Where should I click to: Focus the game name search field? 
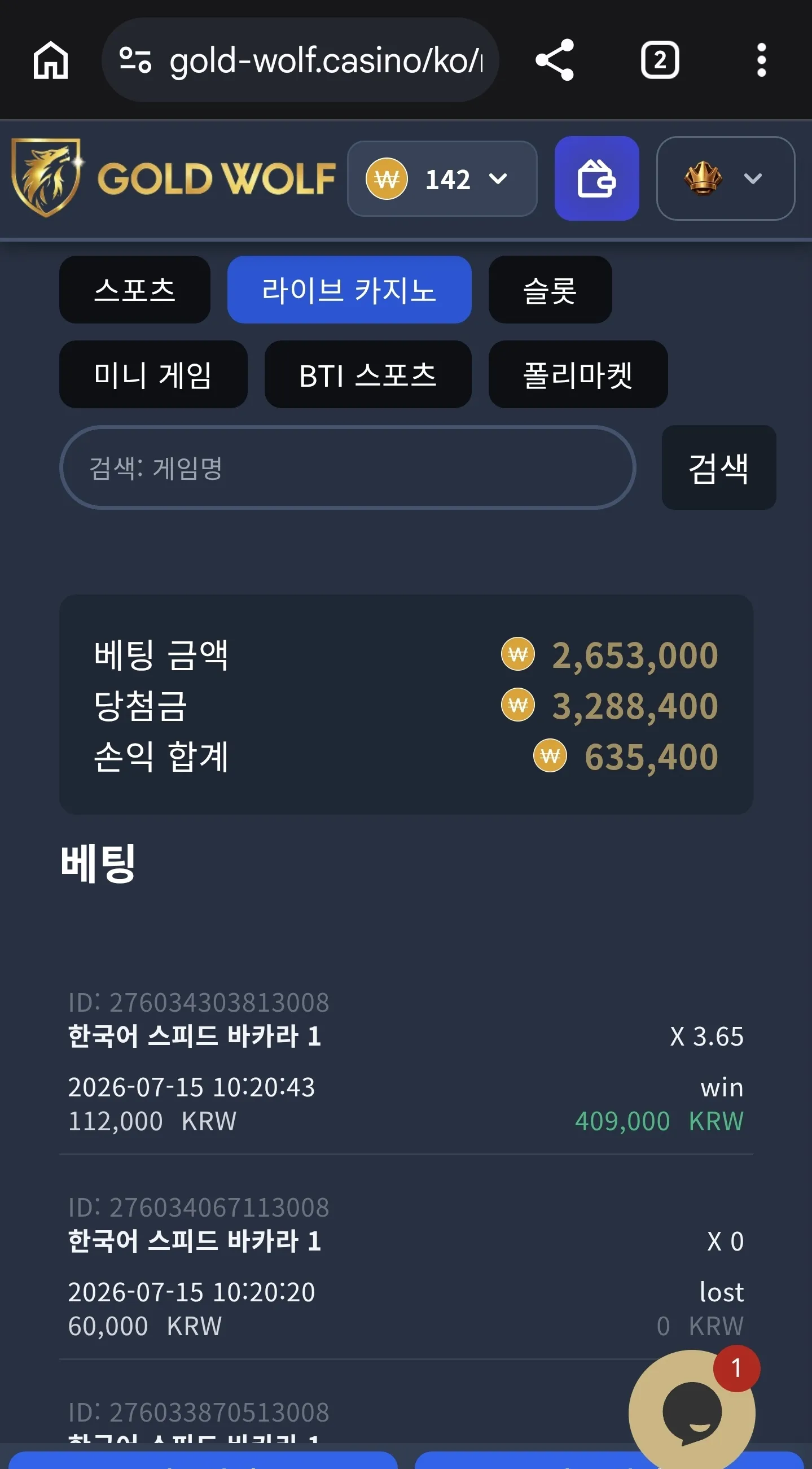[348, 467]
